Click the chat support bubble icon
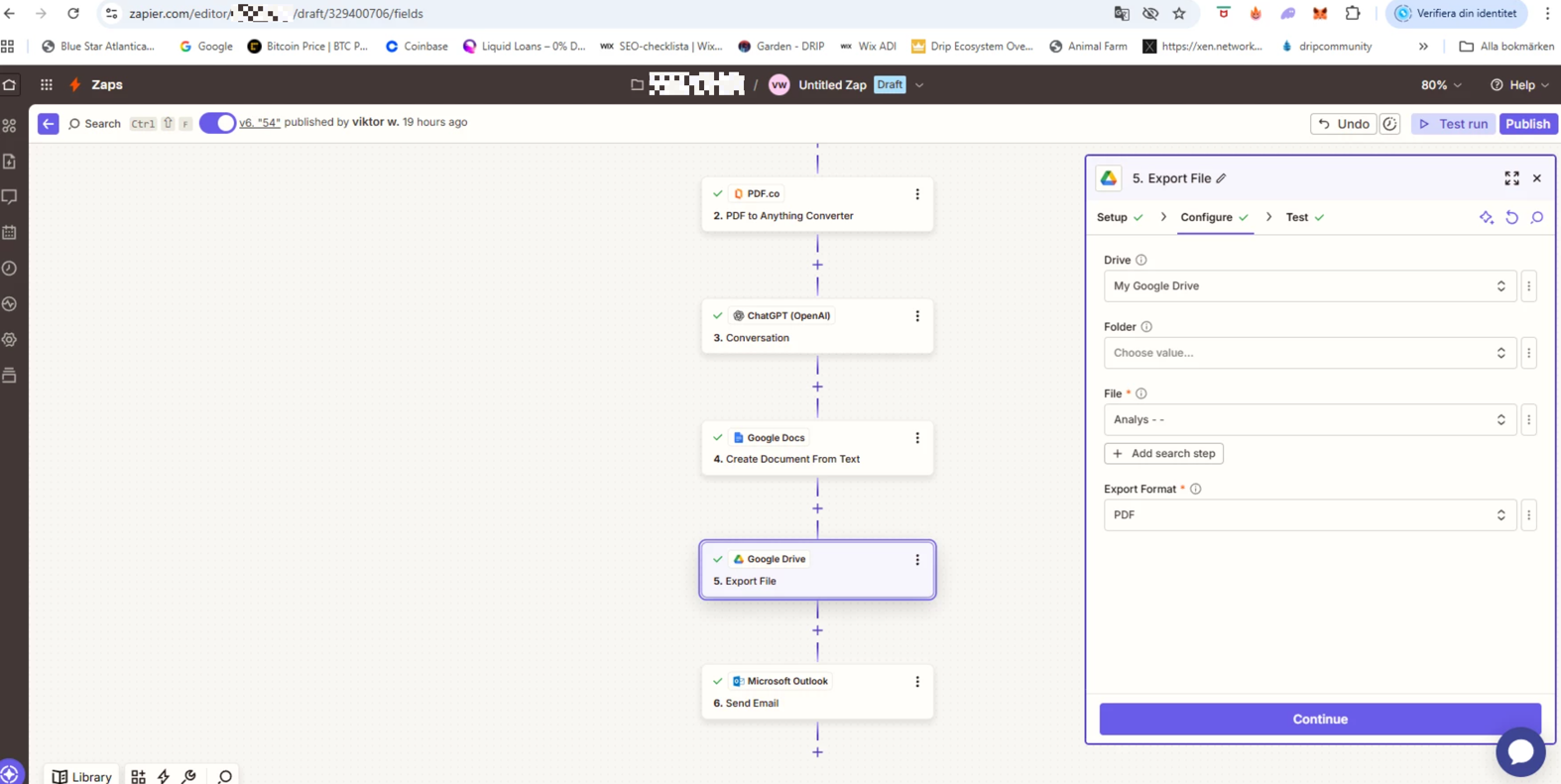Screen dimensions: 1561x784 [1519, 751]
